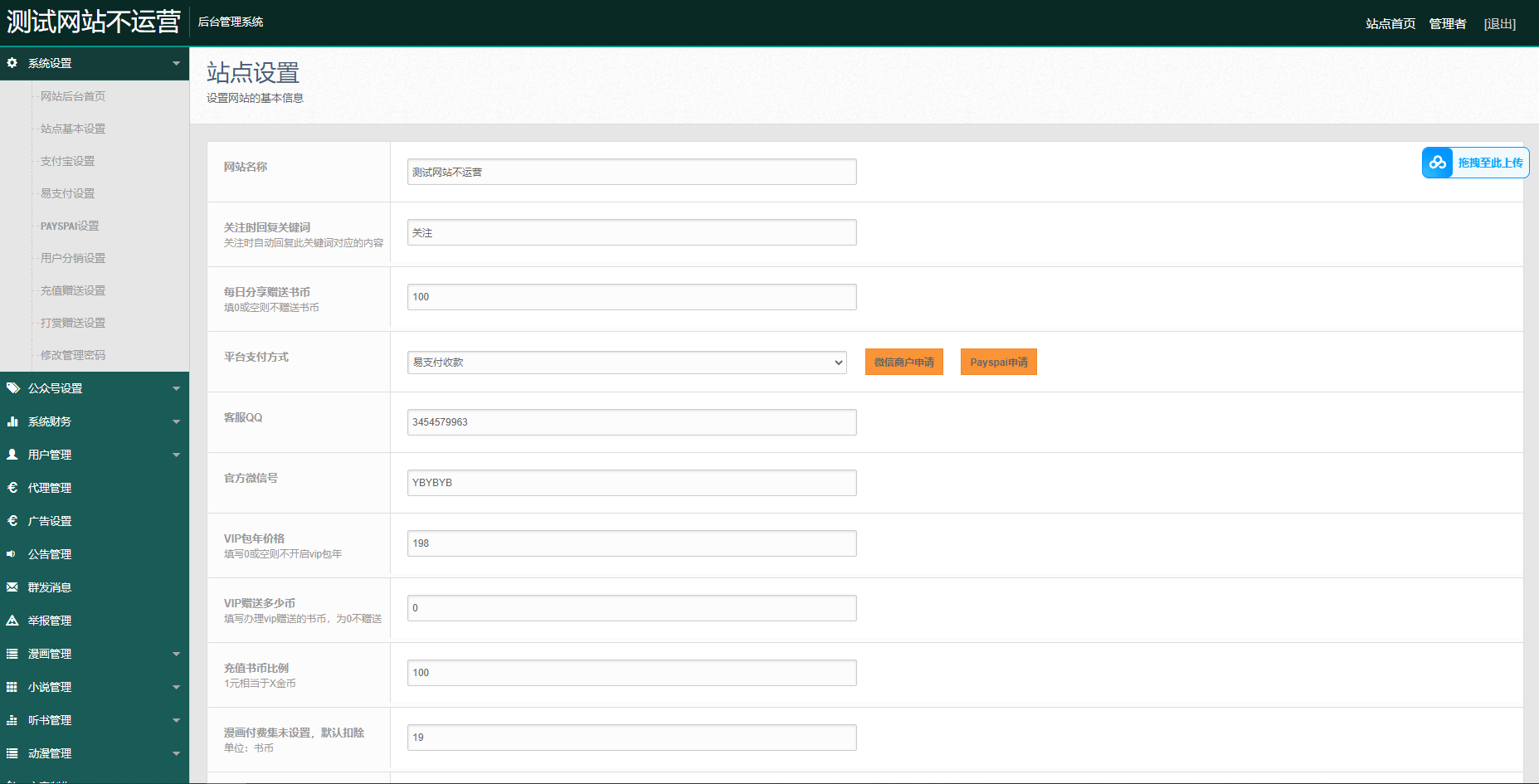Focus the 客服QQ input field
Screen dimensions: 1539x784
coord(631,422)
